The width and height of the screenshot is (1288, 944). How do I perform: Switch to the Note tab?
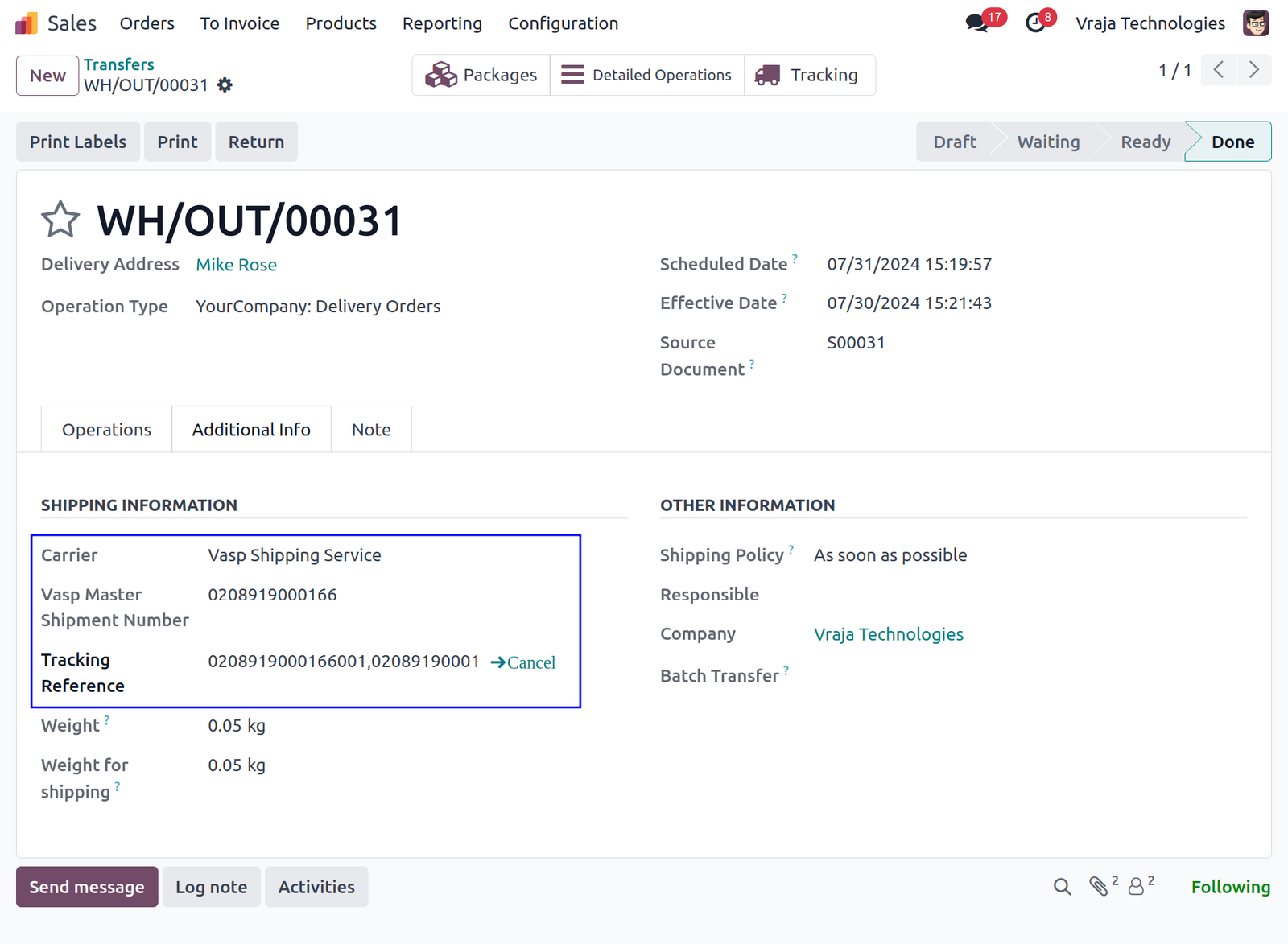371,430
